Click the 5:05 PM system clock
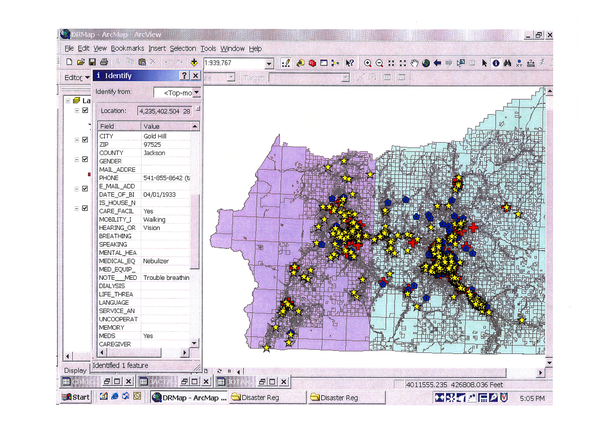Screen dimensions: 615x424 coord(532,398)
